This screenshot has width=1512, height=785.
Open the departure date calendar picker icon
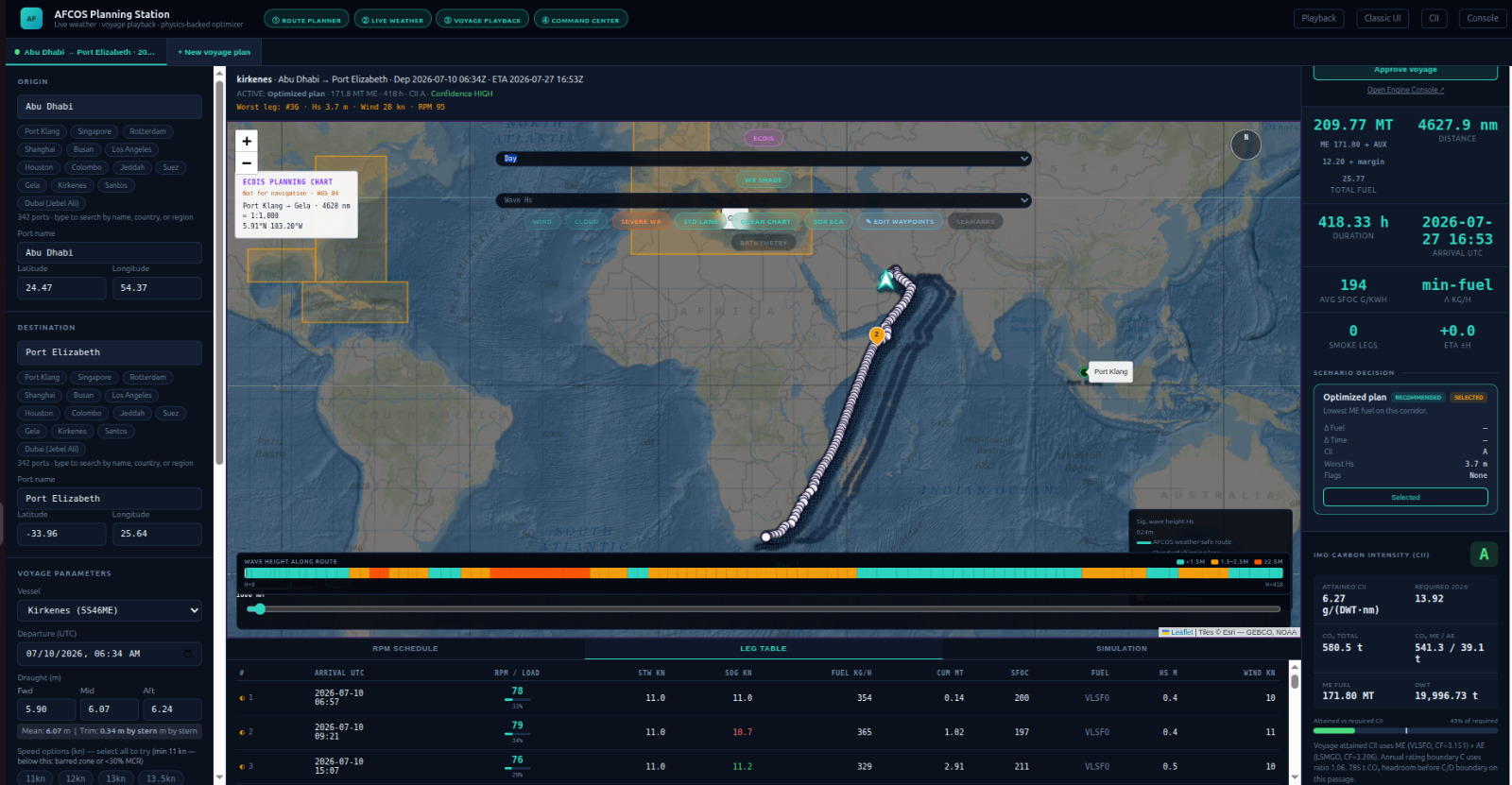point(187,654)
